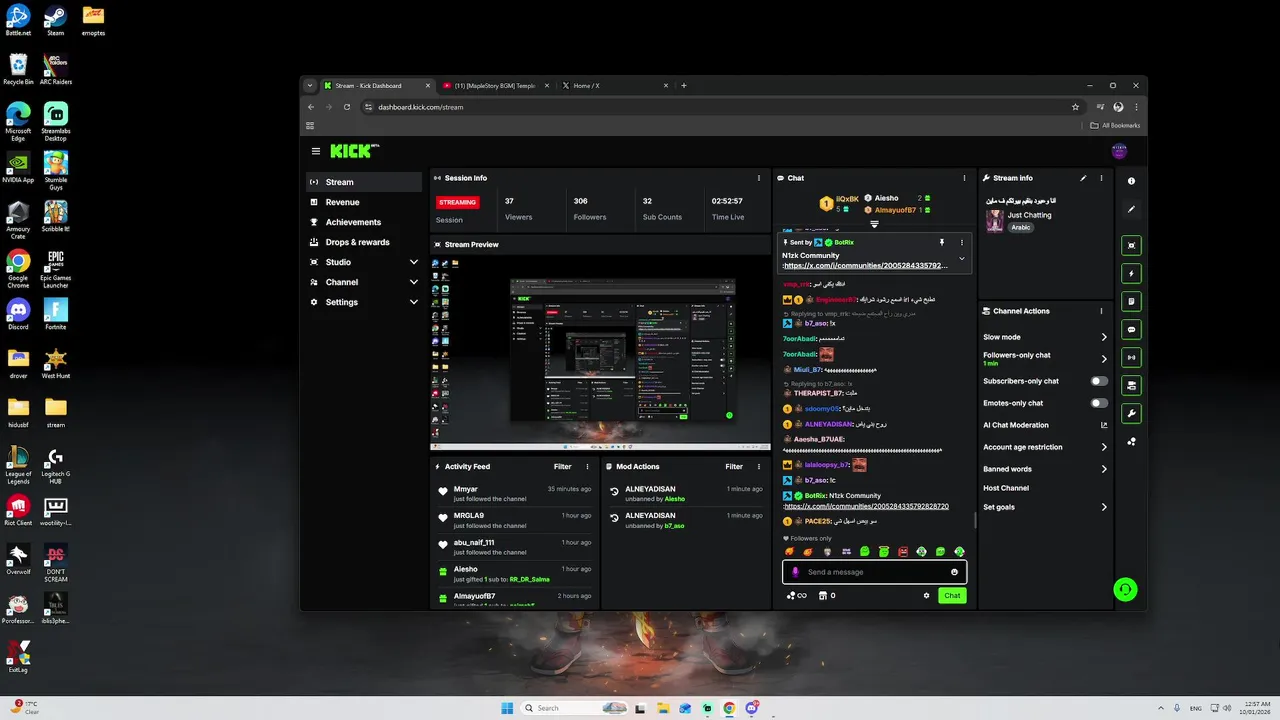
Task: Toggle Mod Actions note widget in right rail
Action: coord(1132,301)
